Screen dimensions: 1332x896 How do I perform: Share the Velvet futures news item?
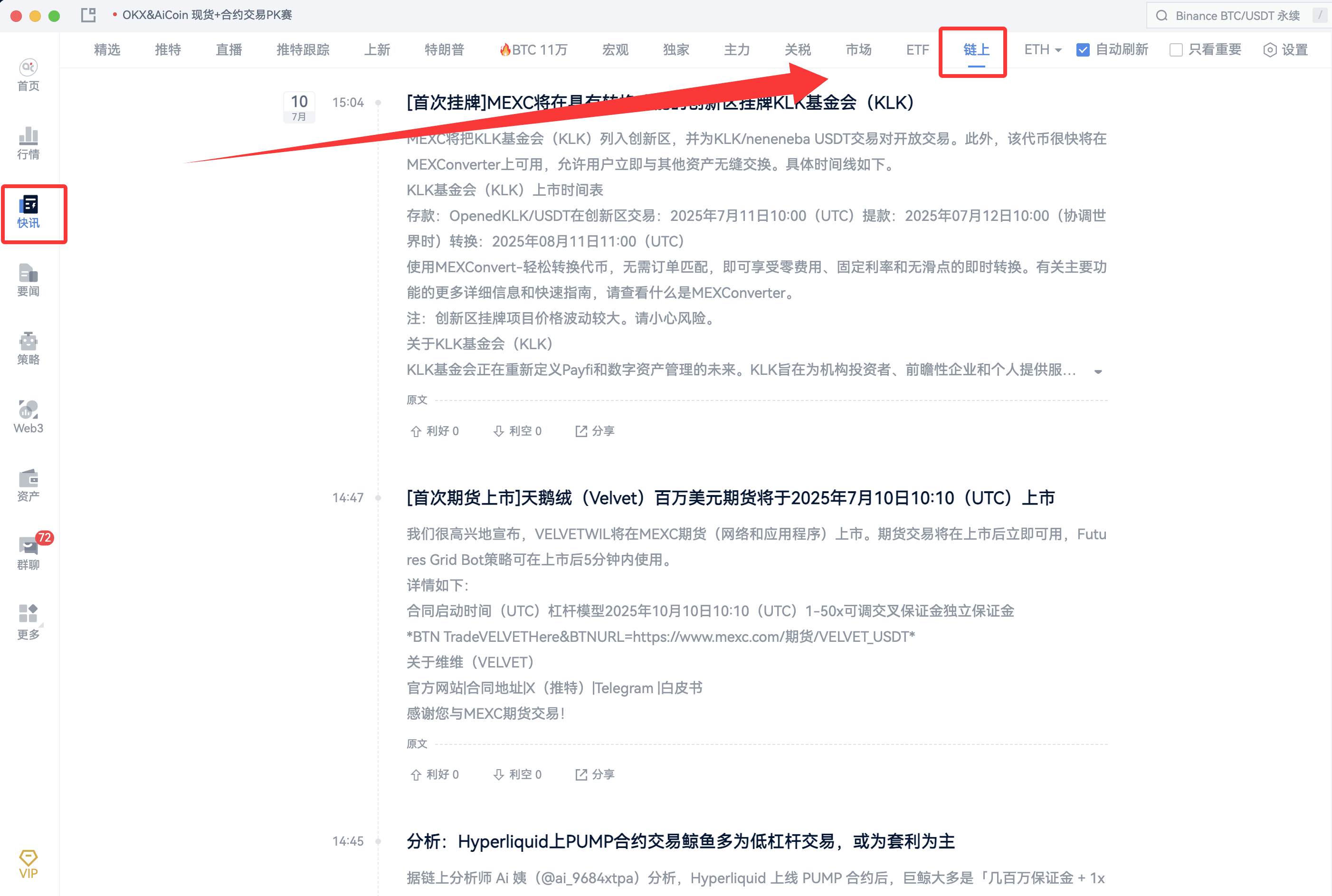point(594,774)
